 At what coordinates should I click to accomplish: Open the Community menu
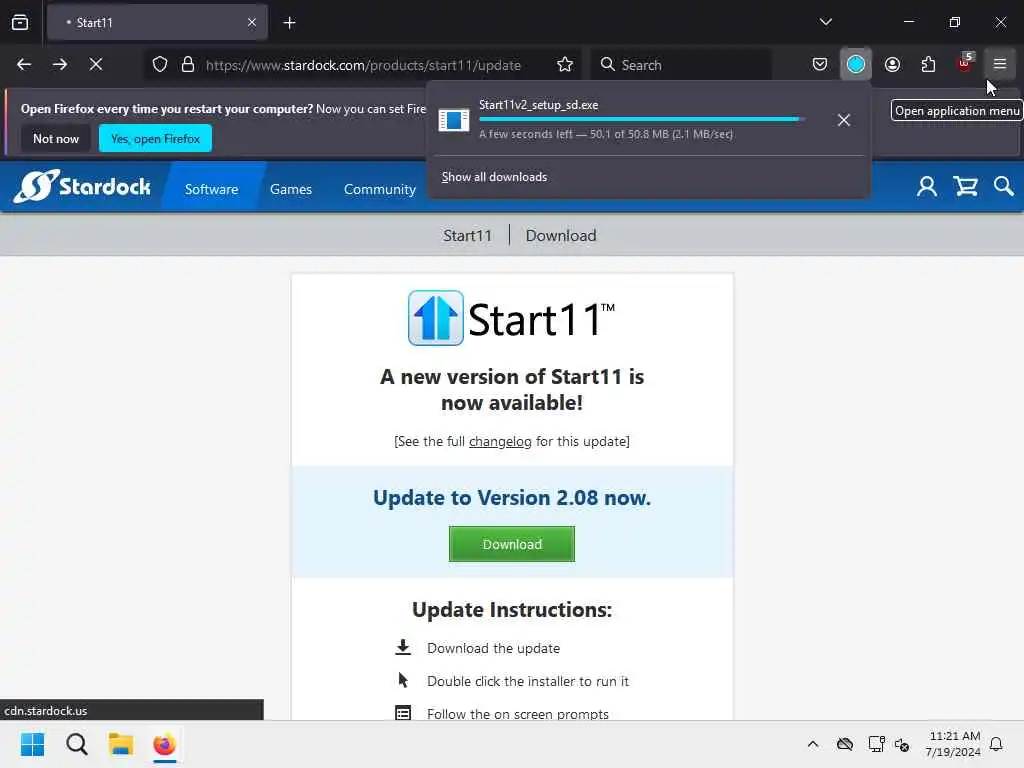point(379,189)
